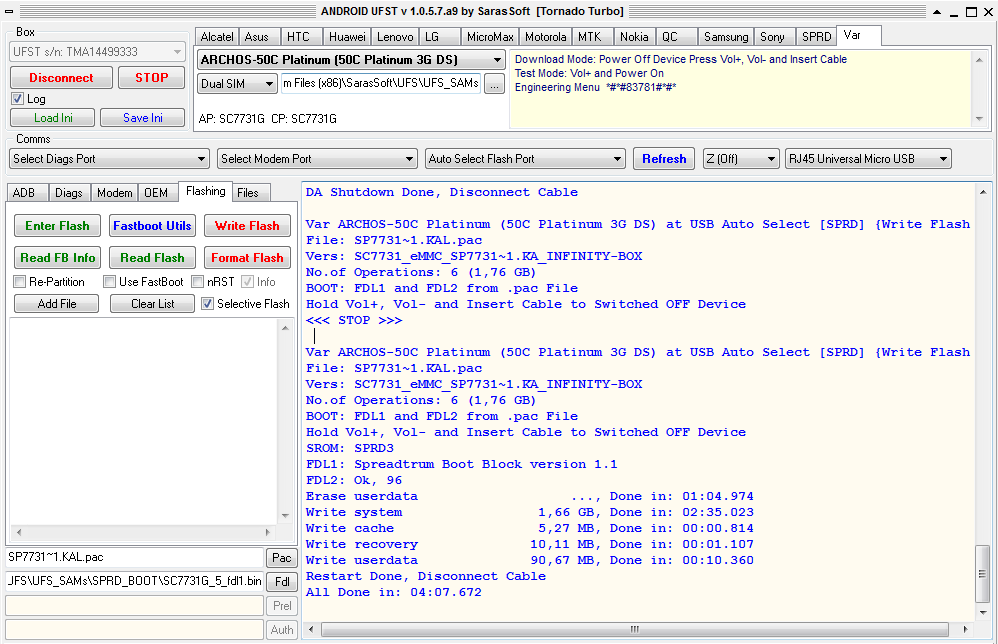This screenshot has width=998, height=644.
Task: Click the Prel button
Action: tap(281, 606)
